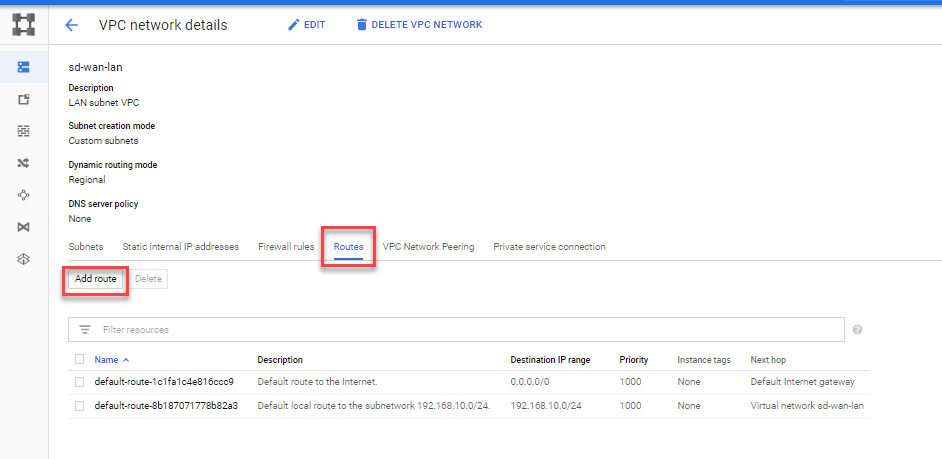This screenshot has width=942, height=459.
Task: Click 192.168.10.0/24 destination range cell
Action: [545, 406]
